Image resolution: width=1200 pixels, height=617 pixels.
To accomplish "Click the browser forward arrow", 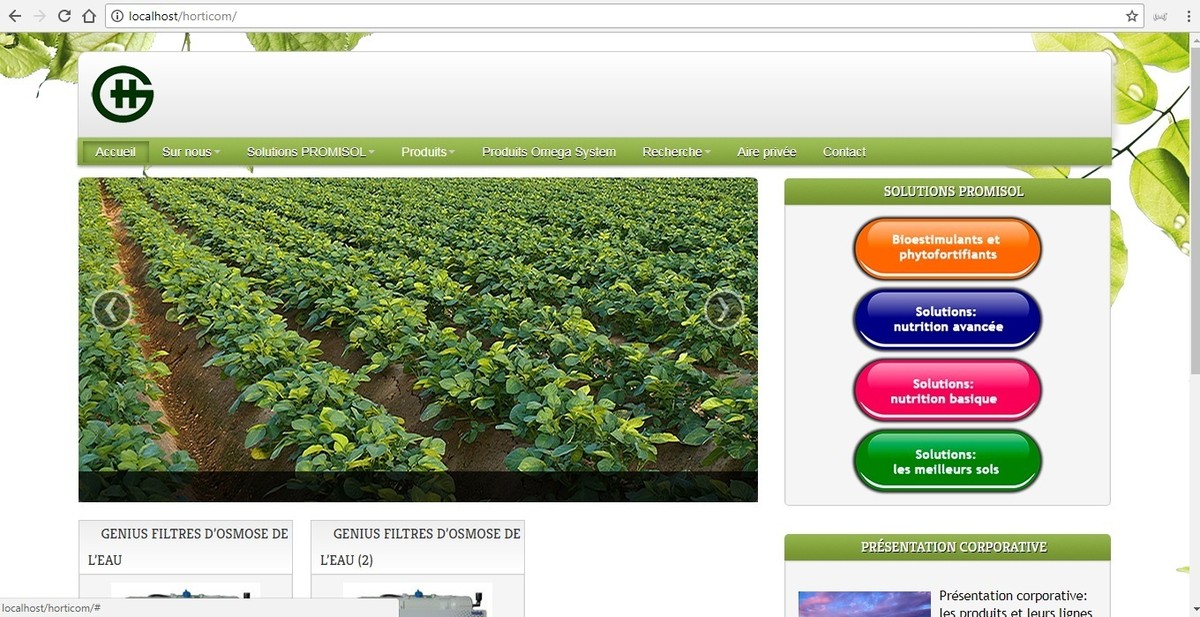I will 40,16.
